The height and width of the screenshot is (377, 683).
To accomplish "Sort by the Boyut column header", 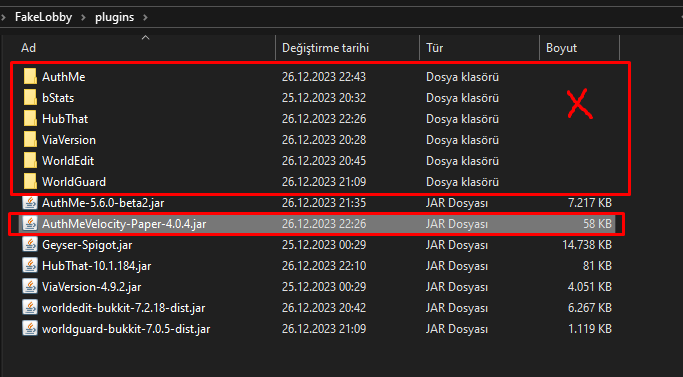I will click(561, 48).
